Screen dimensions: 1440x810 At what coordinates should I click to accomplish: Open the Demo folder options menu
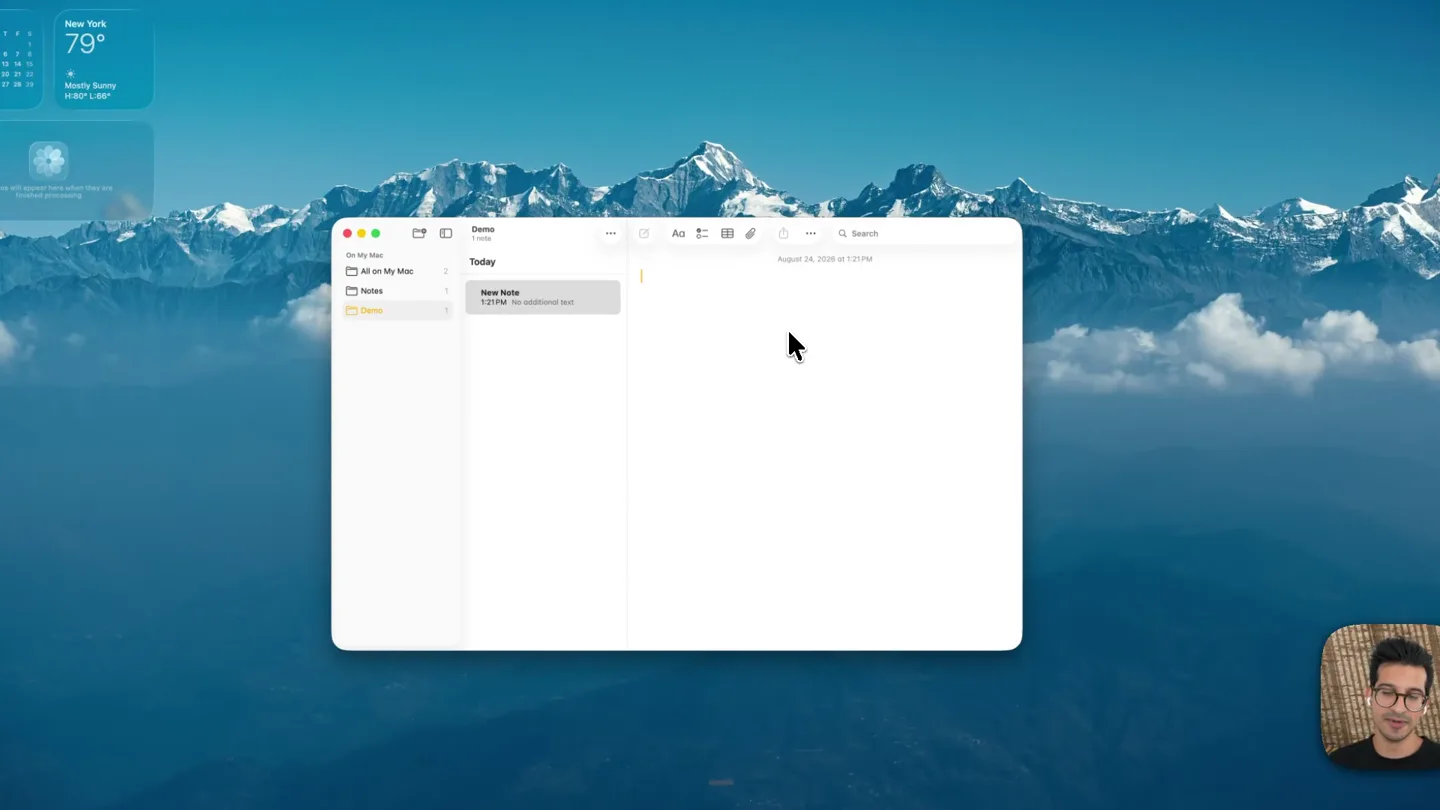(x=611, y=233)
